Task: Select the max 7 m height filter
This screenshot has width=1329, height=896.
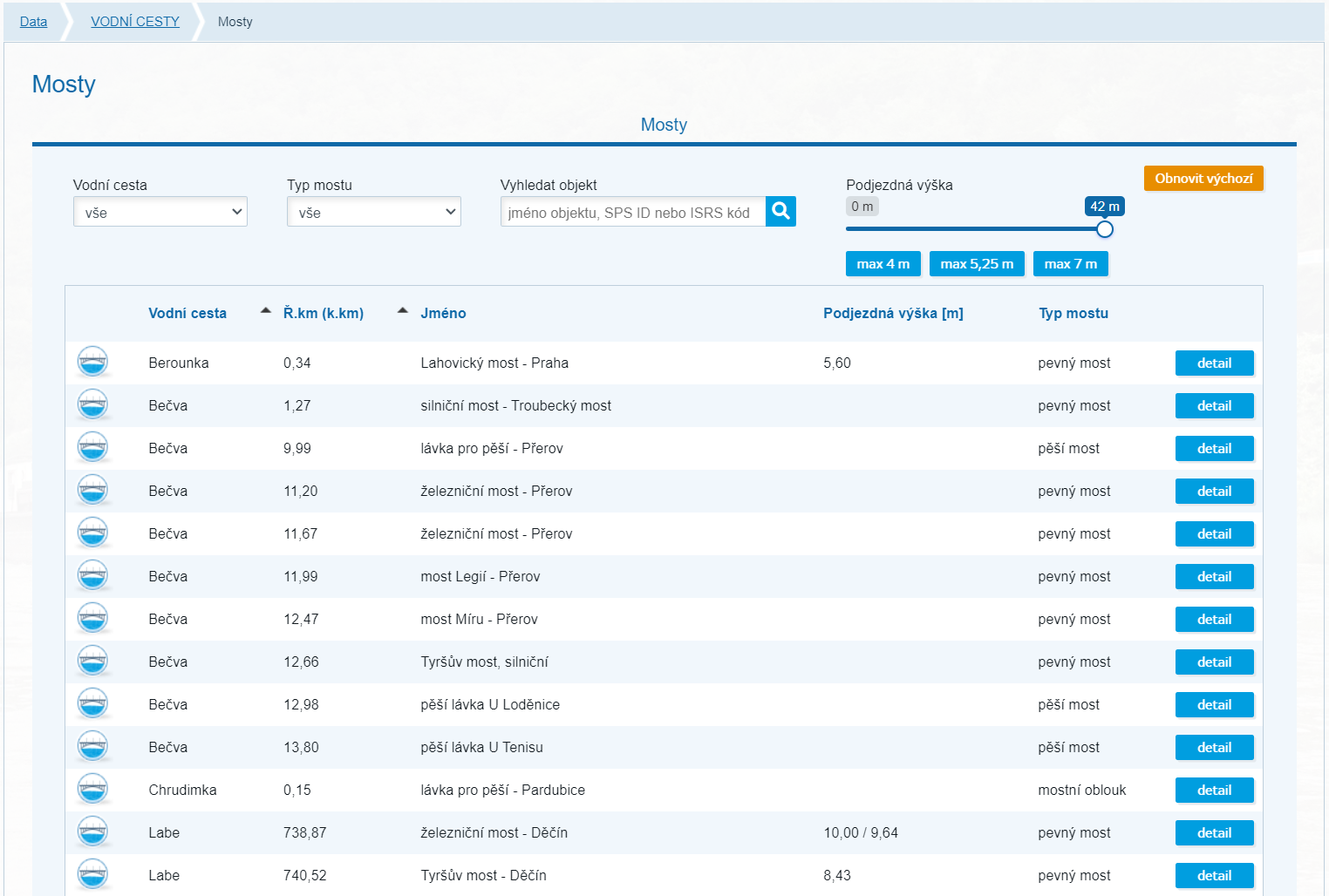Action: [x=1070, y=264]
